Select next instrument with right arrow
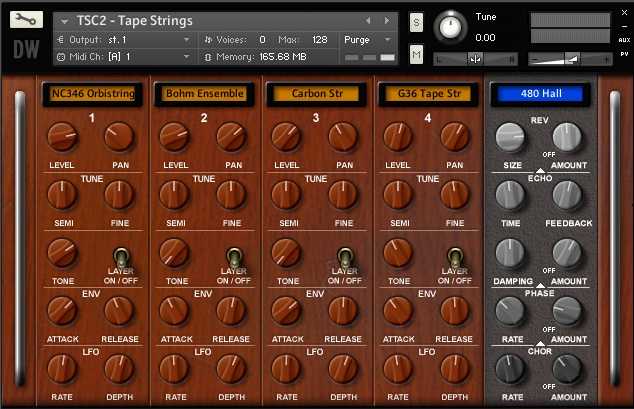This screenshot has height=409, width=634. click(389, 20)
